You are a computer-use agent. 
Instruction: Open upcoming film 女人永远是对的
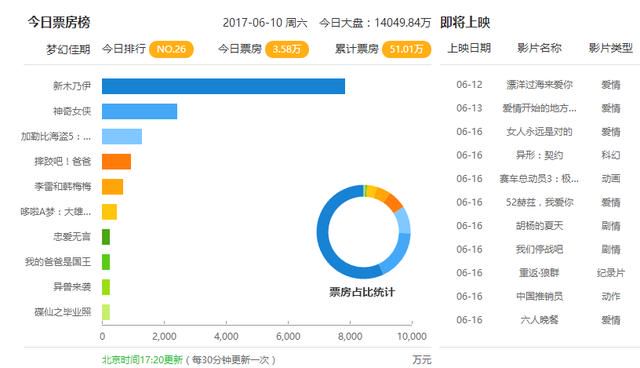pos(539,132)
